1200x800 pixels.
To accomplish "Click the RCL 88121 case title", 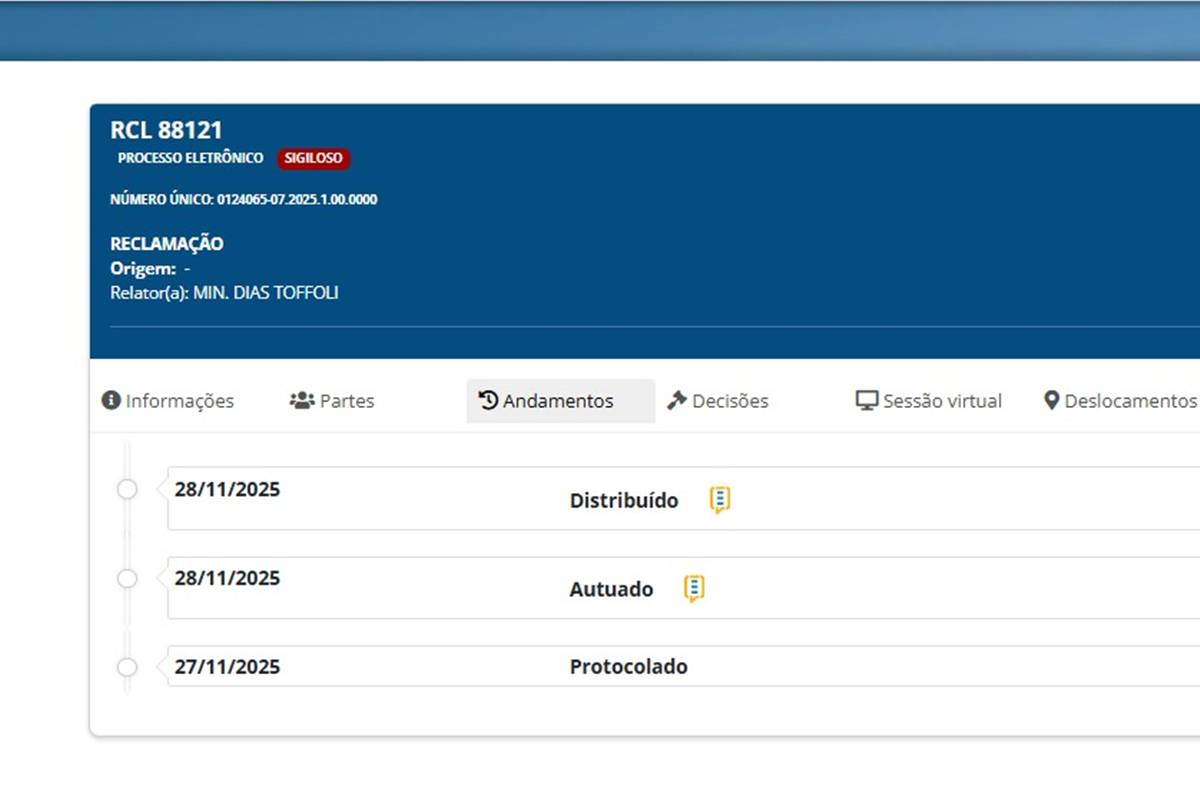I will coord(166,130).
